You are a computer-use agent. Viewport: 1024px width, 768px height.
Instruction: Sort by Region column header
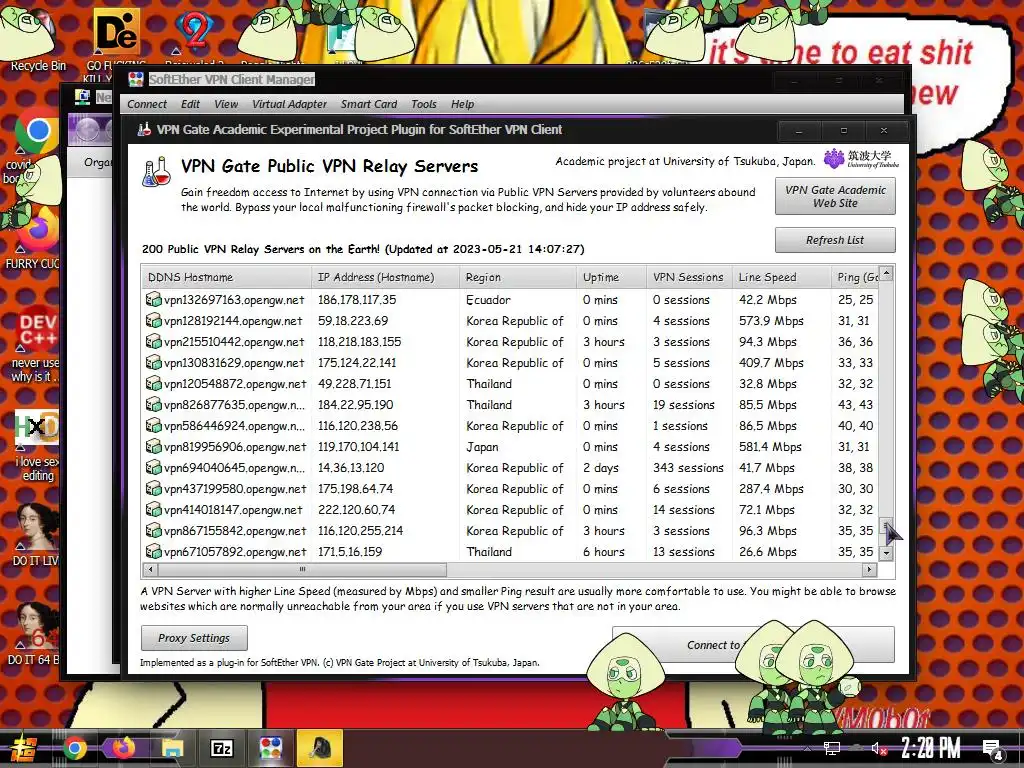pos(518,277)
